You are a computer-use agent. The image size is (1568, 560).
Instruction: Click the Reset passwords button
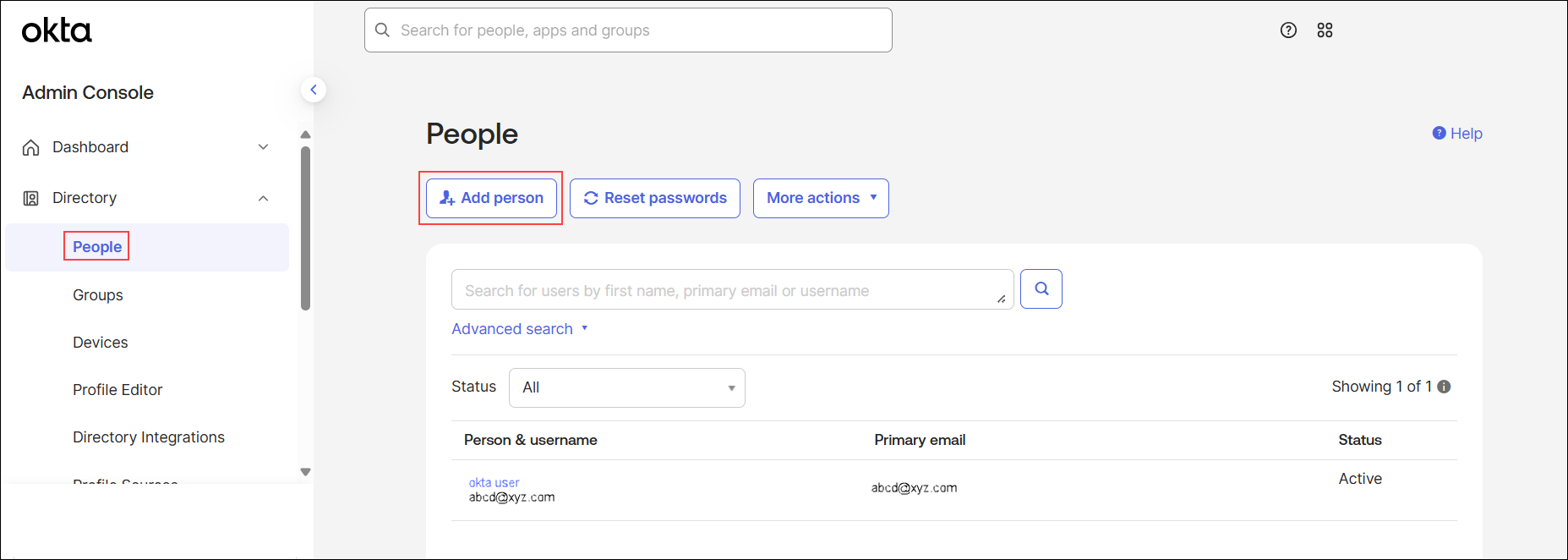[x=654, y=198]
